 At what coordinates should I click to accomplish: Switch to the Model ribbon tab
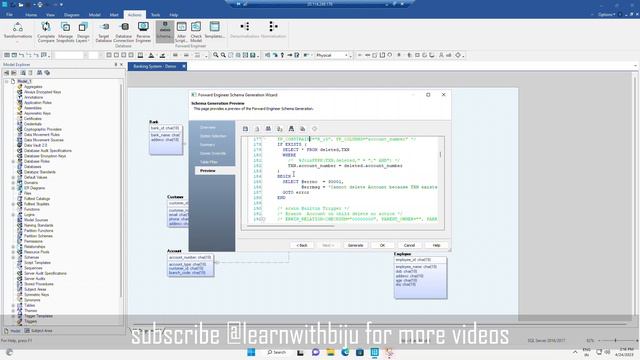coord(95,15)
